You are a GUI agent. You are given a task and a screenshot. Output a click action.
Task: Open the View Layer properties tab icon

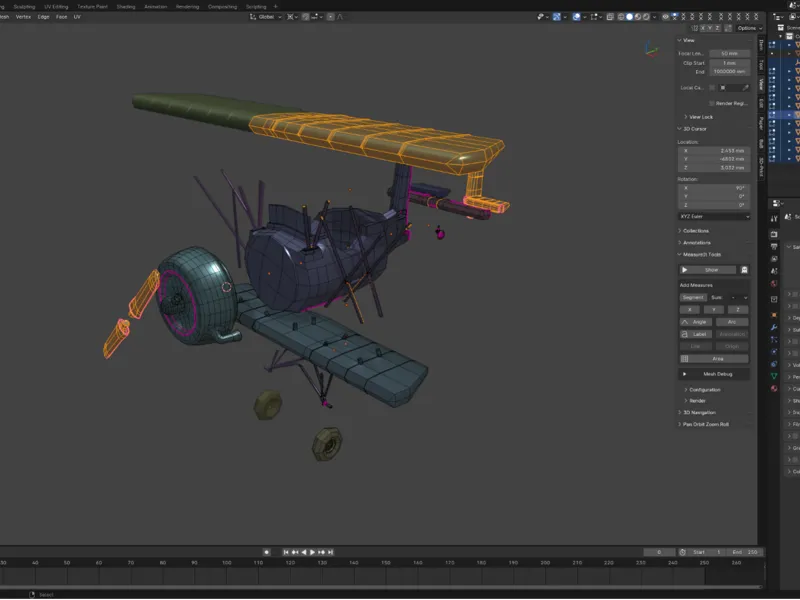click(774, 259)
